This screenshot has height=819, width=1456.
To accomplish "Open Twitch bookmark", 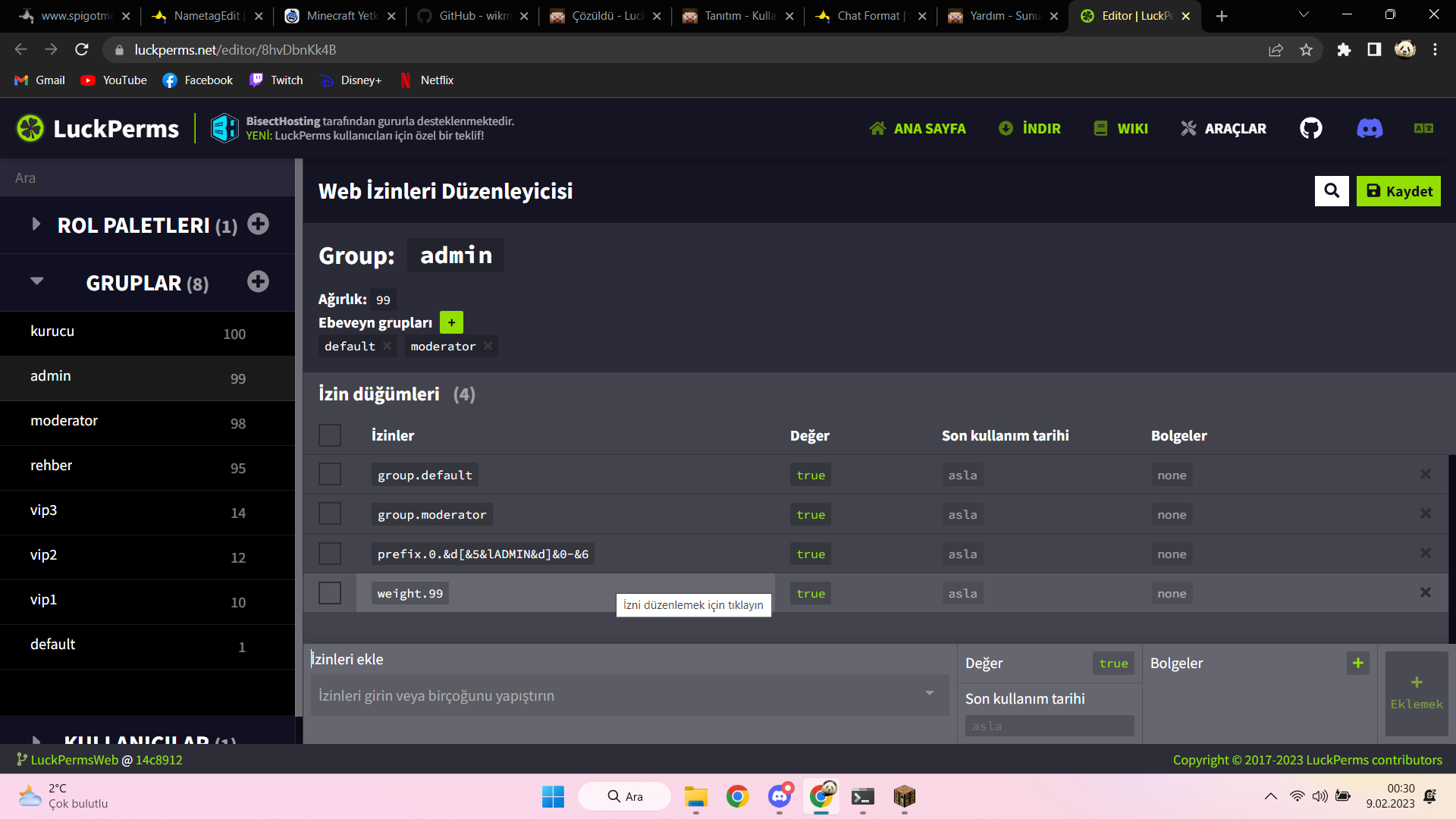I will pyautogui.click(x=276, y=80).
